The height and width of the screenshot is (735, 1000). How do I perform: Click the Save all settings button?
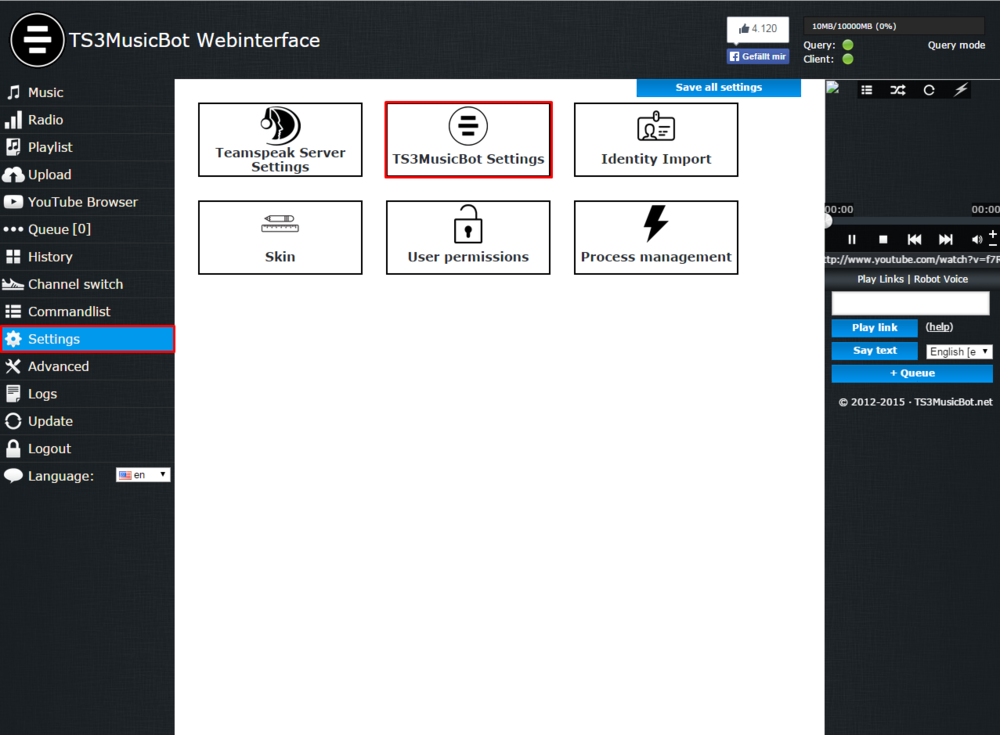click(x=718, y=88)
